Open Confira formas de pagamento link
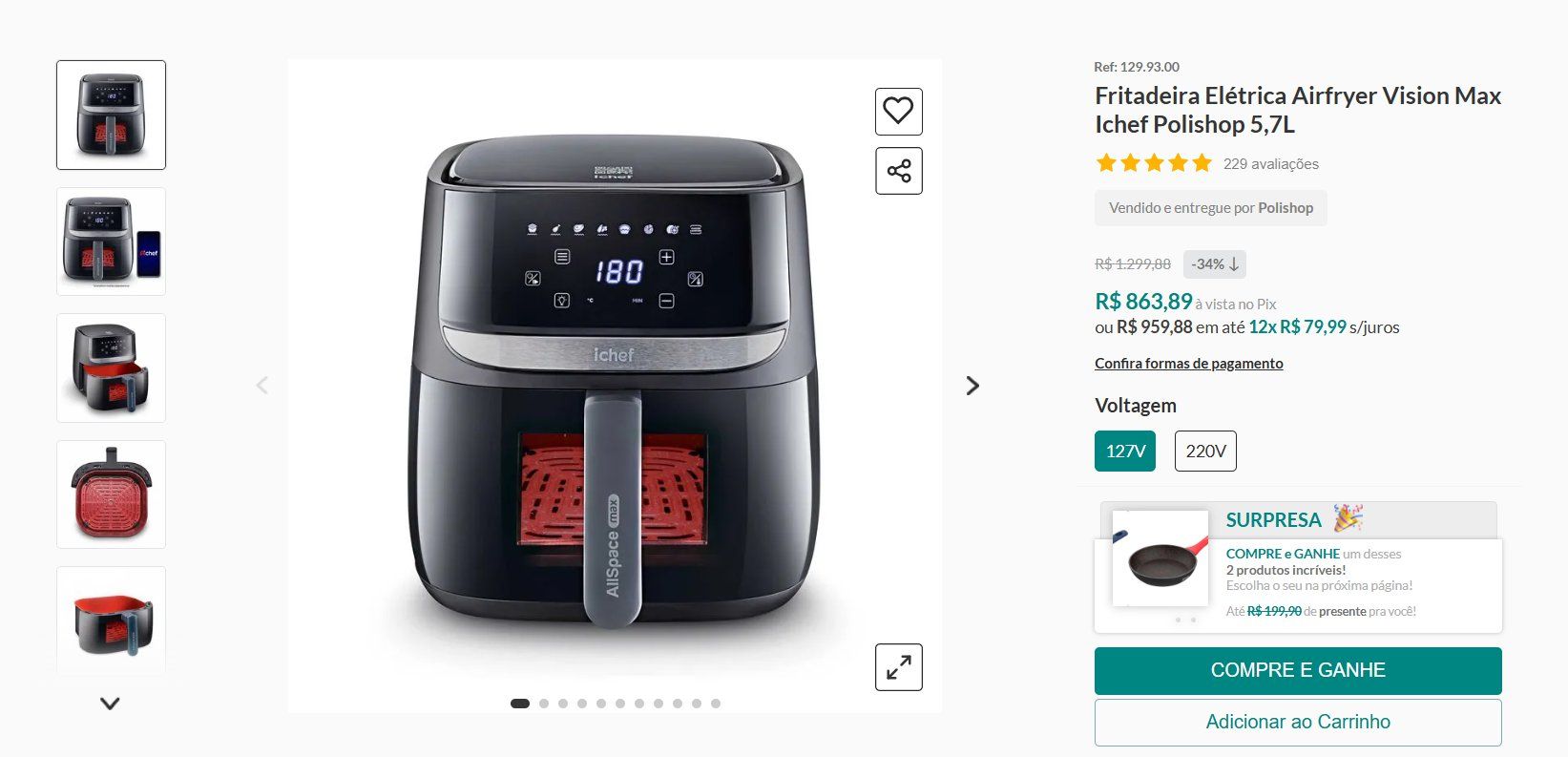1568x757 pixels. pos(1189,364)
